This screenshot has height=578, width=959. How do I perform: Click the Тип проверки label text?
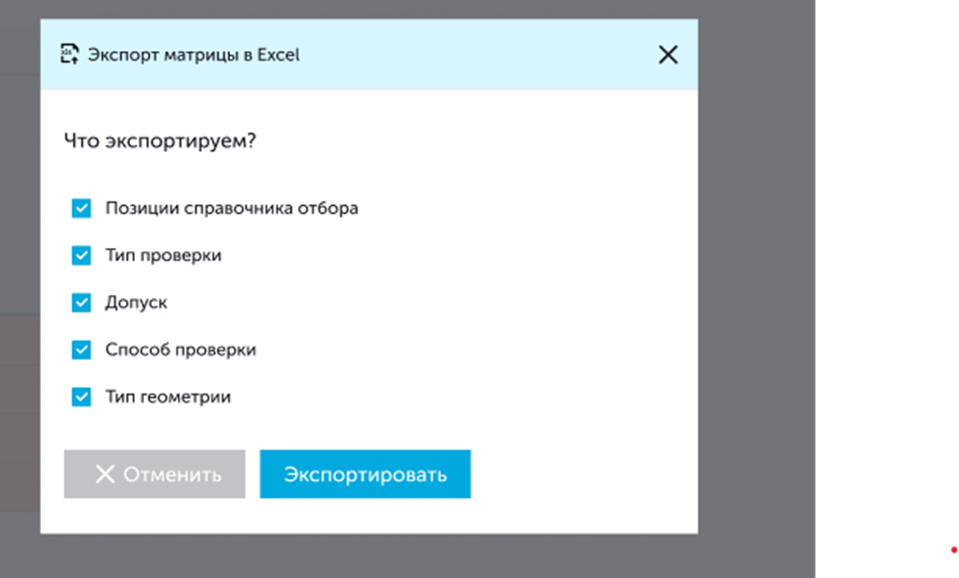click(163, 255)
